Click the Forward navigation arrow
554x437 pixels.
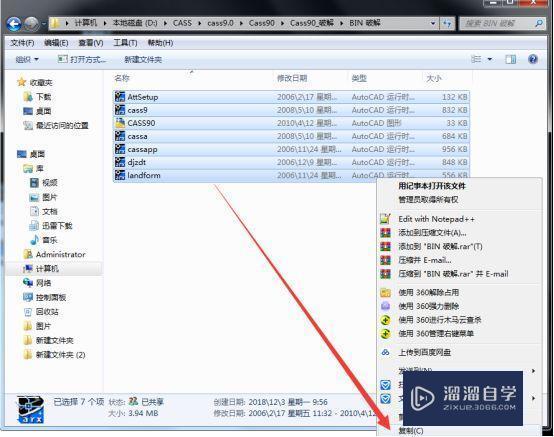[x=31, y=24]
